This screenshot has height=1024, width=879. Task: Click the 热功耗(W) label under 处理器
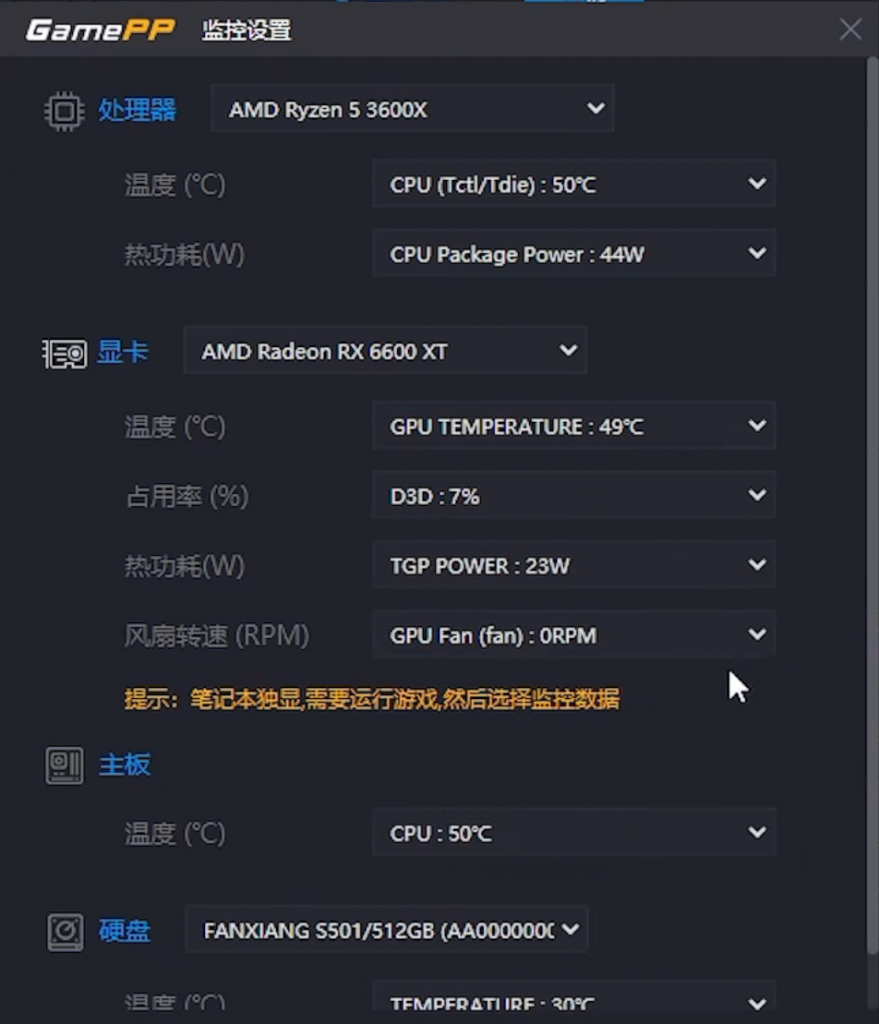click(184, 254)
